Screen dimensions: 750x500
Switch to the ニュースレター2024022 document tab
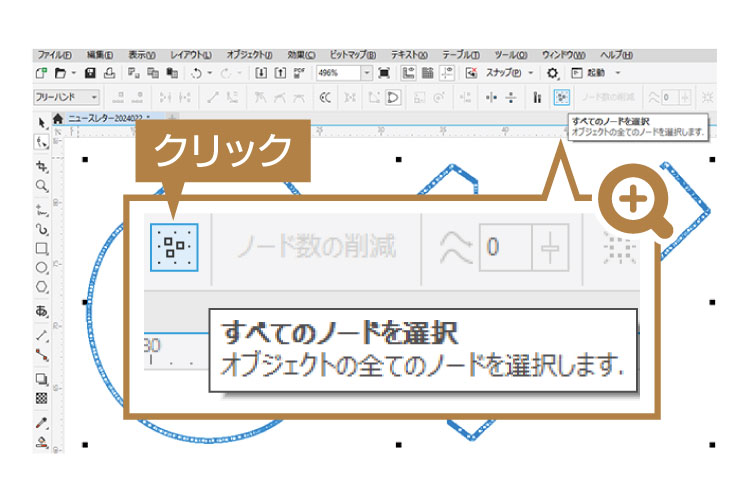(x=108, y=118)
